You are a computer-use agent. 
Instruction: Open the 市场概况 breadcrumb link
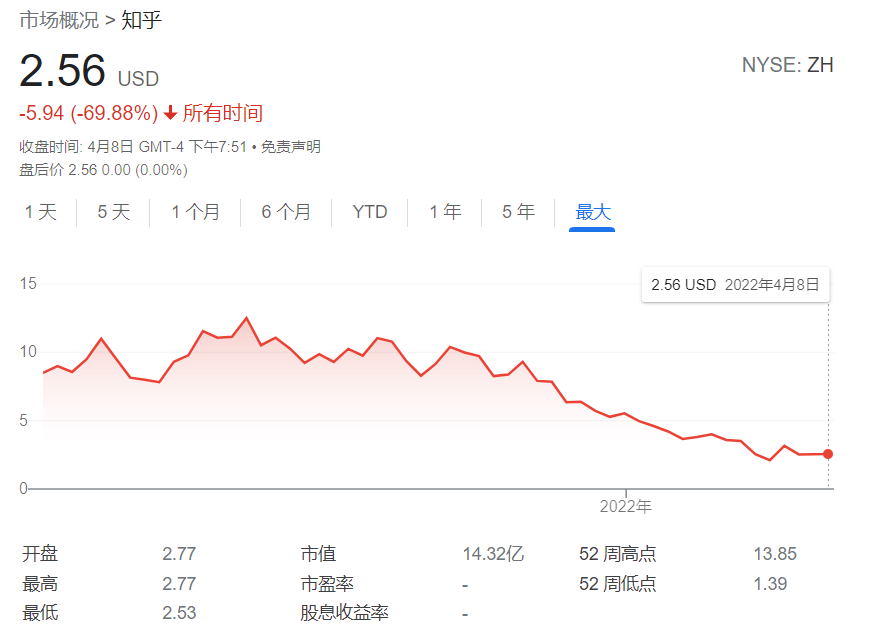coord(59,20)
